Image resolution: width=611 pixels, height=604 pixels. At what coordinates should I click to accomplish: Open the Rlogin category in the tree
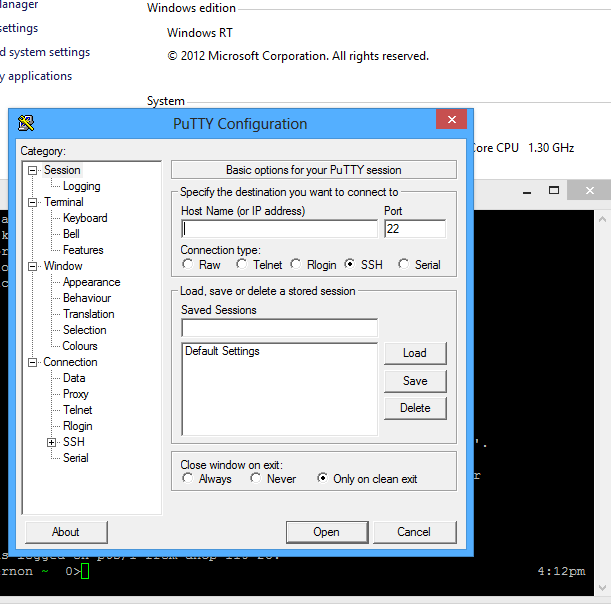(x=78, y=426)
